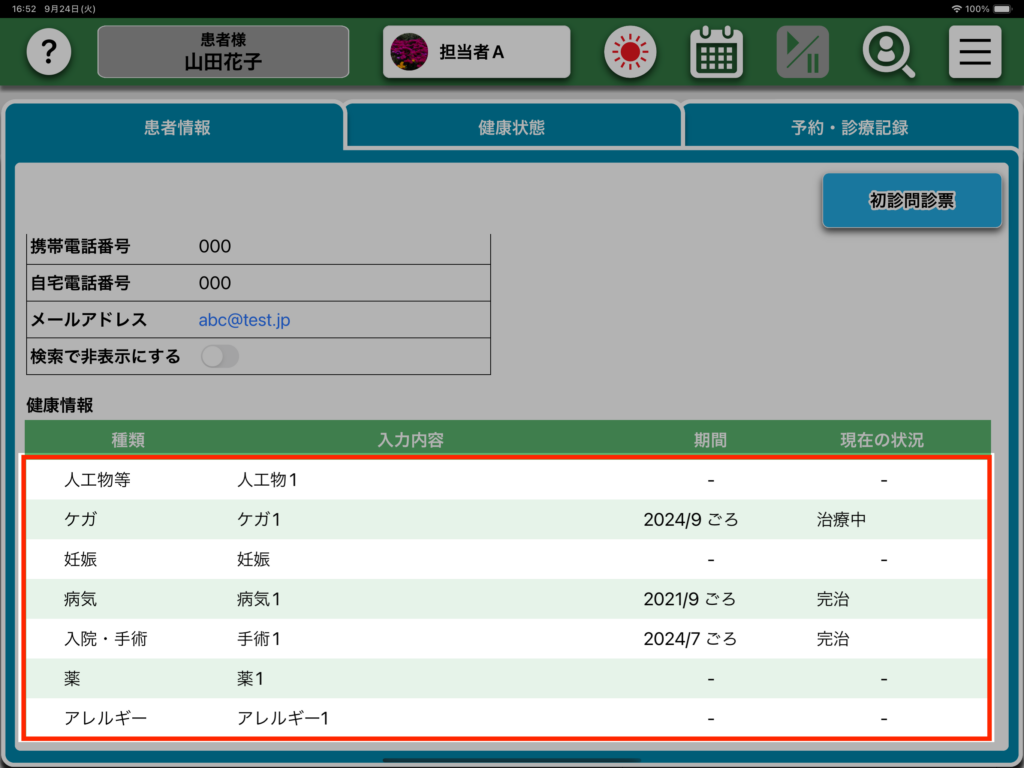Select the 患者情報 tab
Screen dimensions: 1024x768
click(177, 128)
